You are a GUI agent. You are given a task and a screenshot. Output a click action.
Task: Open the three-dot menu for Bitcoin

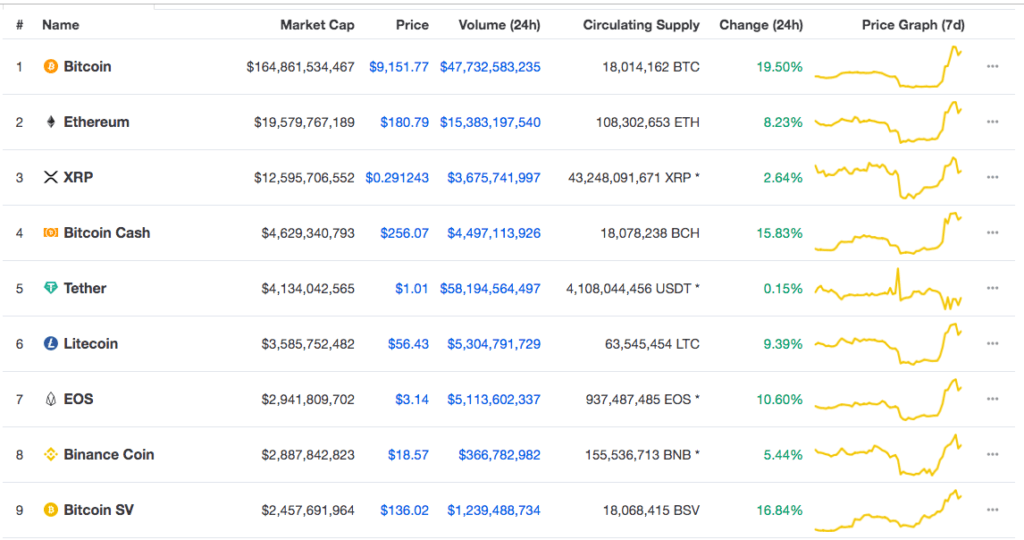pyautogui.click(x=993, y=67)
